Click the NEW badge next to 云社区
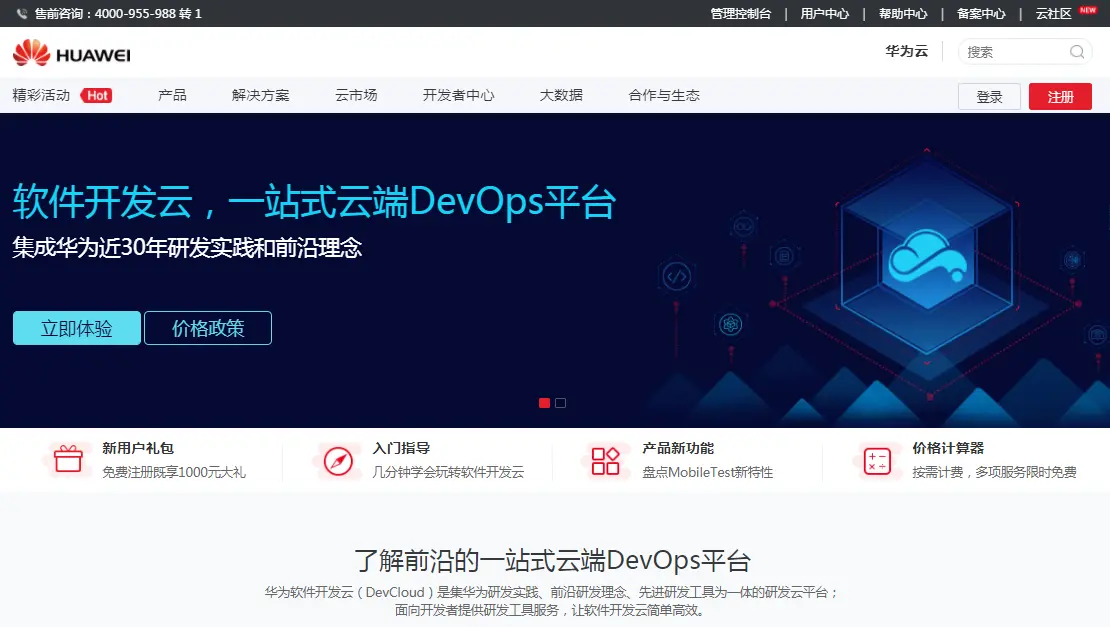The image size is (1110, 627). pyautogui.click(x=1088, y=10)
